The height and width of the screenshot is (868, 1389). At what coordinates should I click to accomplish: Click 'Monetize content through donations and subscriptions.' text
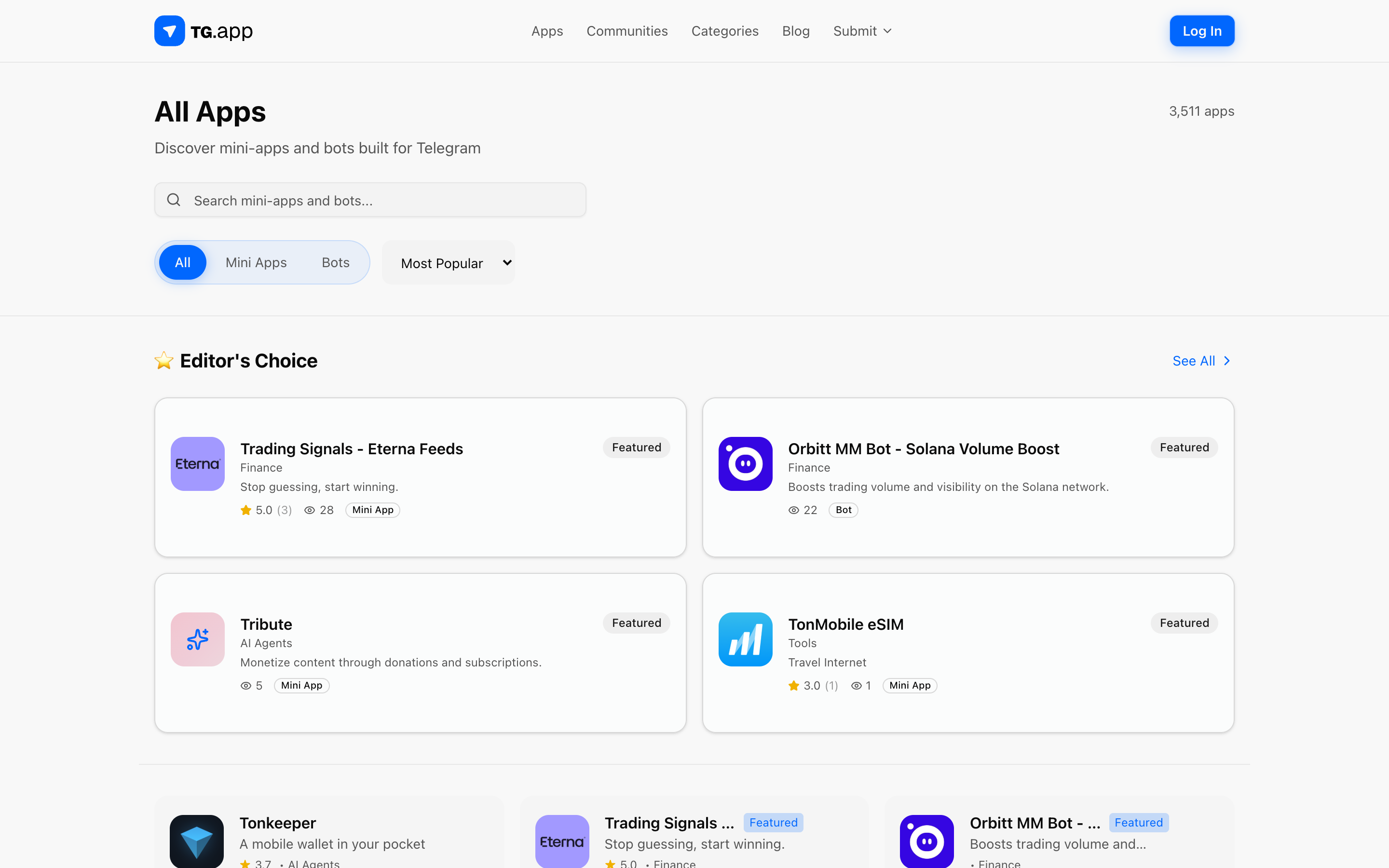[x=391, y=663]
